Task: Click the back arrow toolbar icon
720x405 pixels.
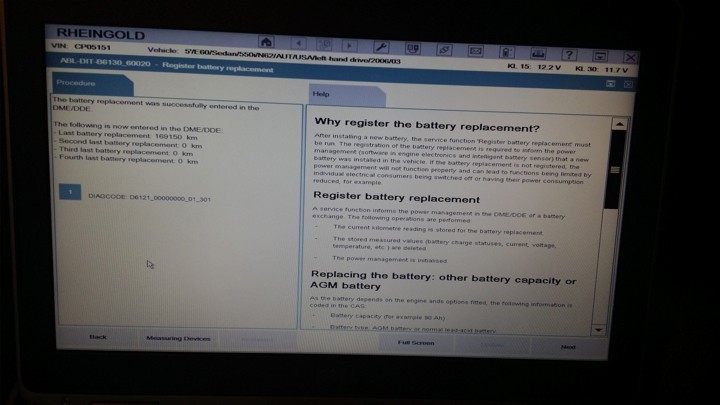Action: 298,44
